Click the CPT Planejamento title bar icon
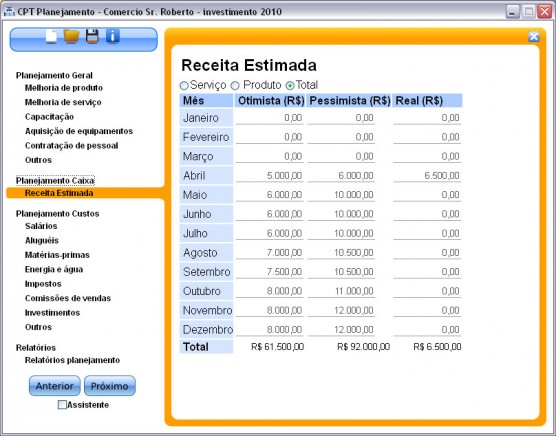 coord(9,12)
